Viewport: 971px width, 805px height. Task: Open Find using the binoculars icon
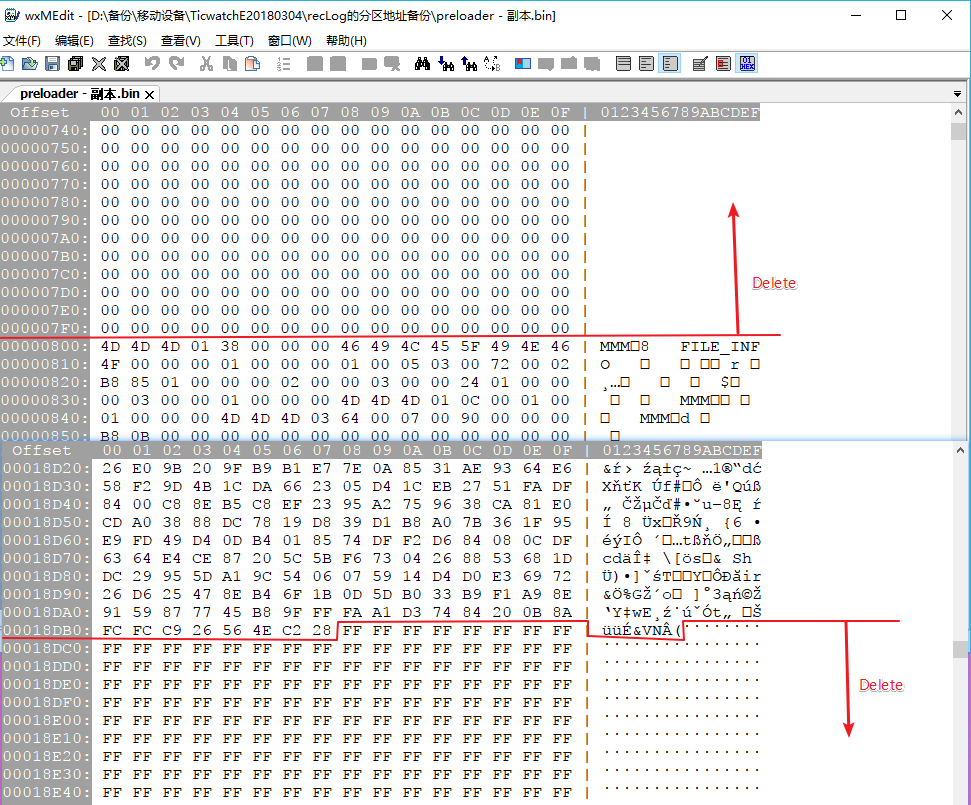[x=422, y=63]
